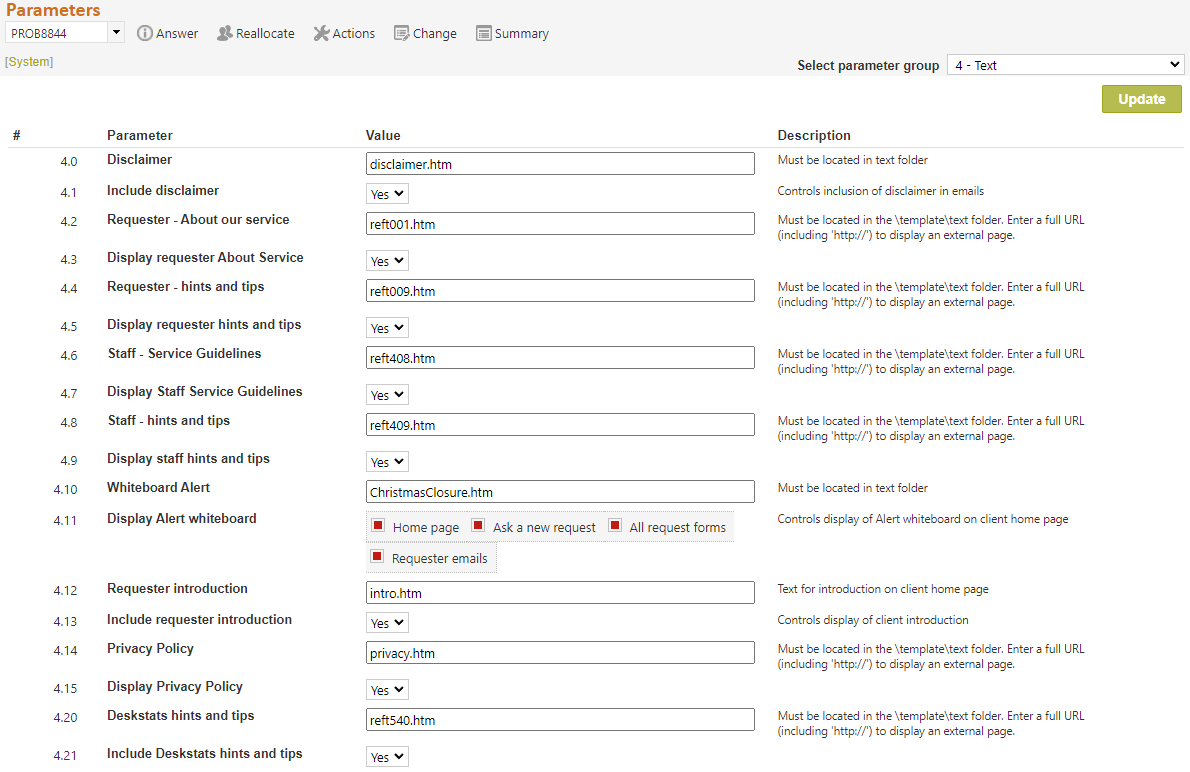Click the 'Parameter' column header
Image resolution: width=1190 pixels, height=772 pixels.
[140, 135]
